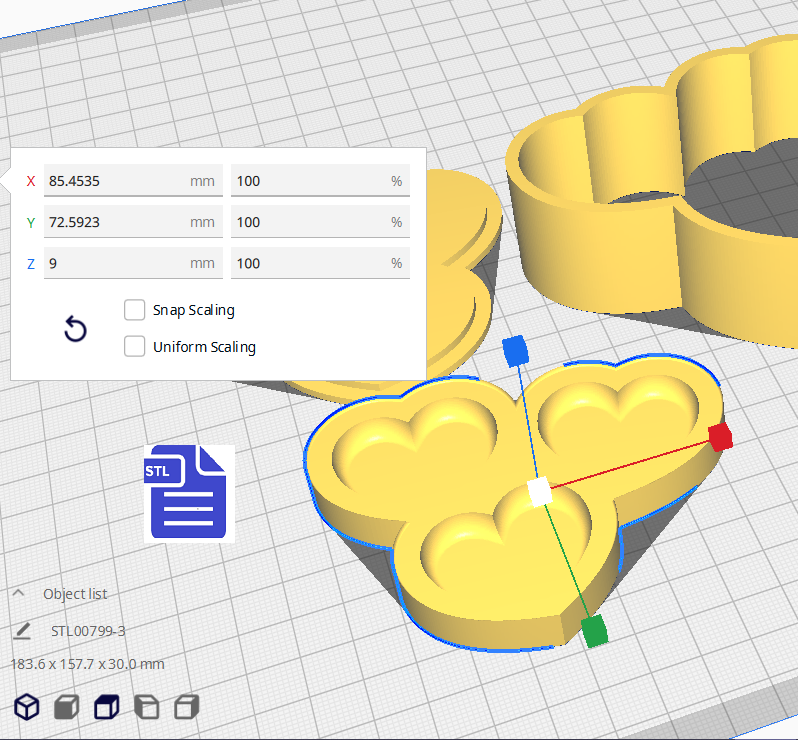Enable the Uniform Scaling checkbox
This screenshot has height=740, width=798.
[x=134, y=347]
